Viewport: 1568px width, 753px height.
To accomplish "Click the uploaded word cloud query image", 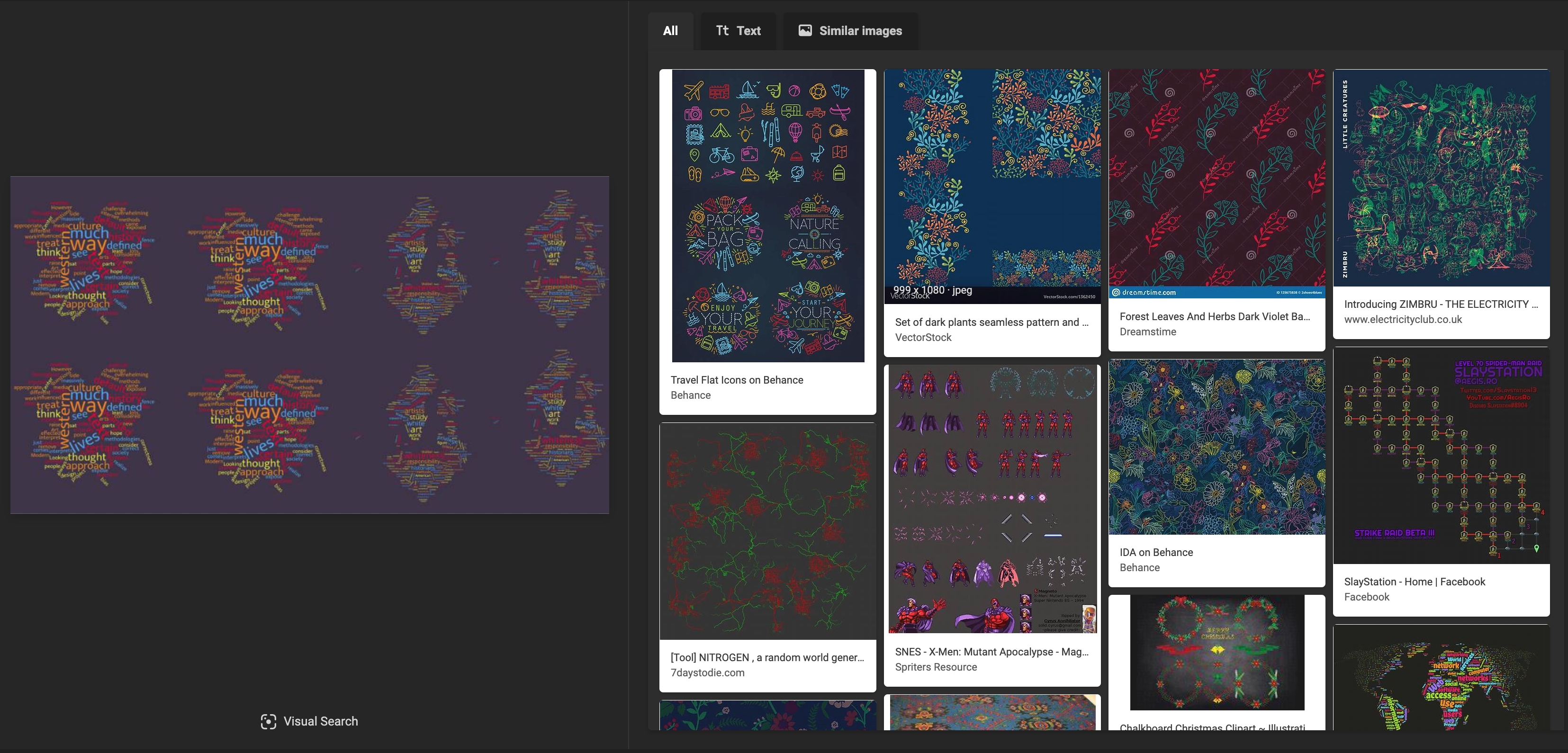I will pos(309,345).
